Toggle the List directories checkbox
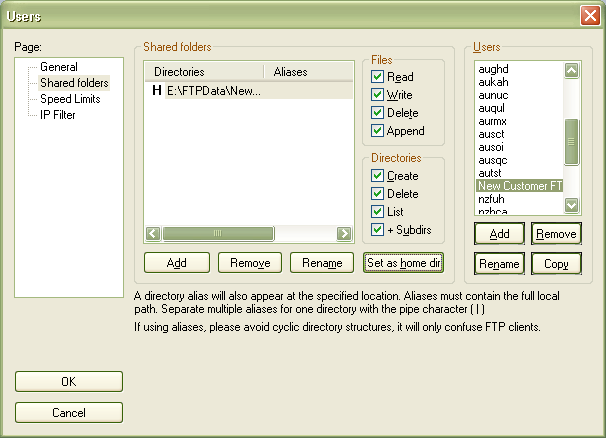The width and height of the screenshot is (606, 438). [x=378, y=212]
